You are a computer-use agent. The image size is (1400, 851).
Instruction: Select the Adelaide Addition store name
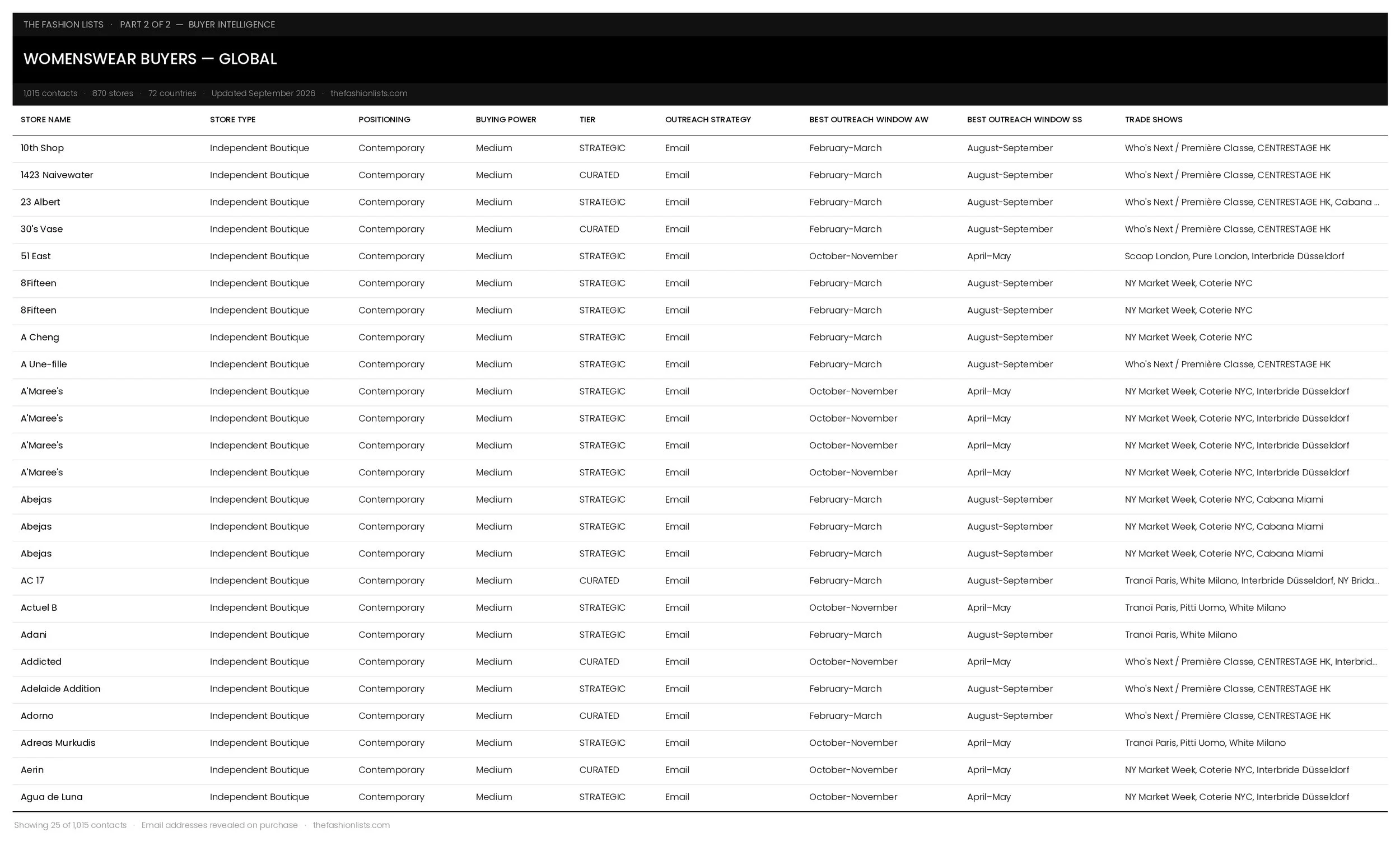pyautogui.click(x=60, y=689)
